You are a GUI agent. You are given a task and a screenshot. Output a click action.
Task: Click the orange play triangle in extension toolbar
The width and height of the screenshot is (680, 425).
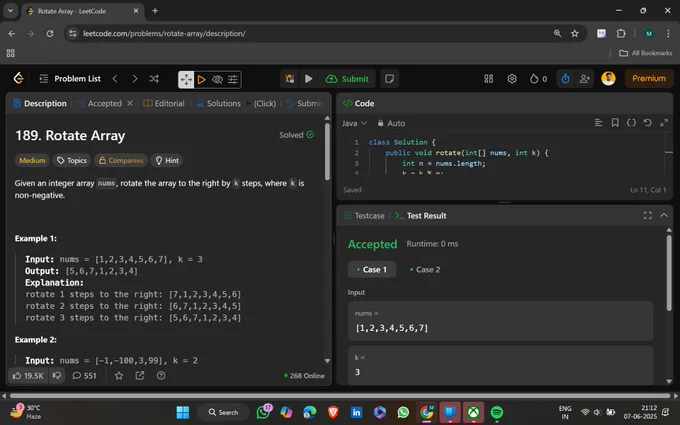[202, 79]
